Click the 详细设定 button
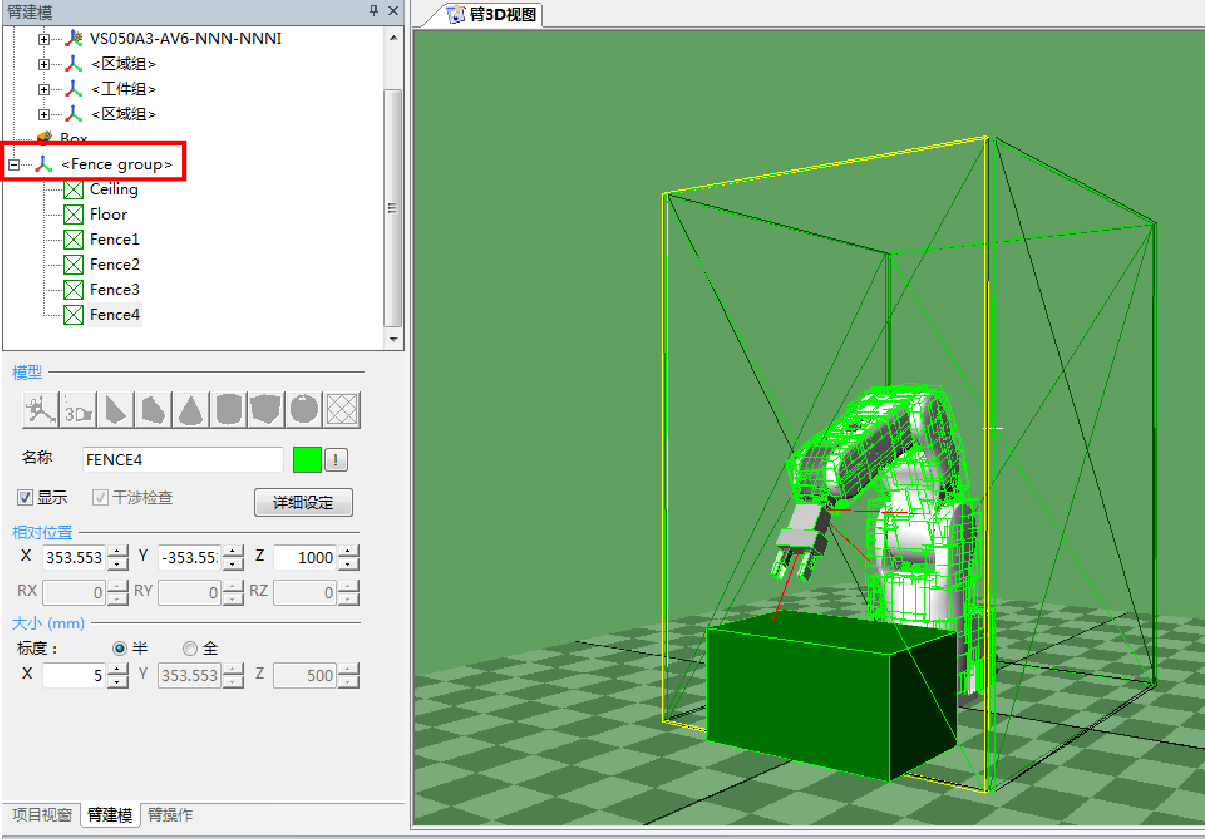This screenshot has width=1205, height=839. 303,502
